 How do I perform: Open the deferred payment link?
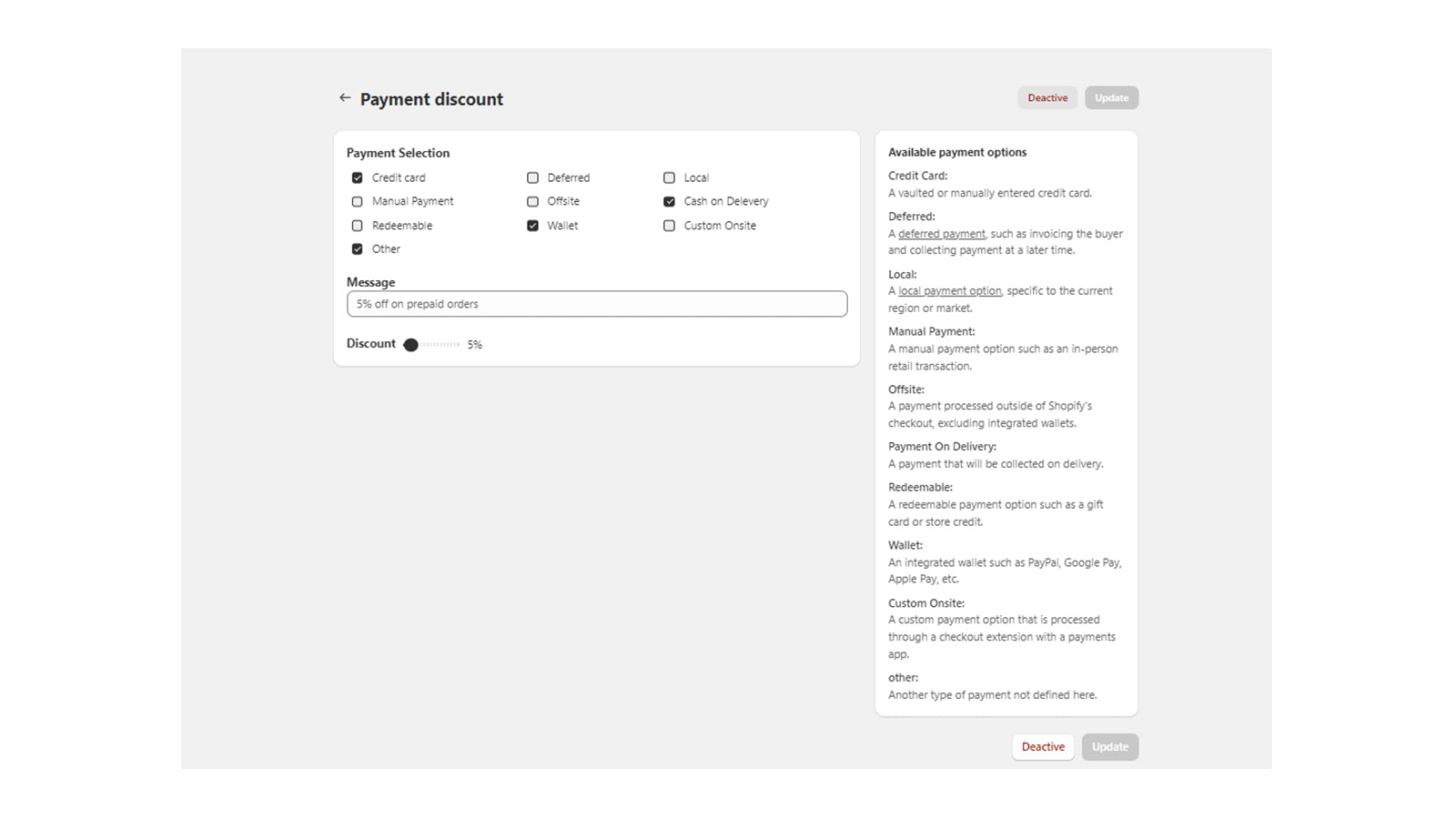pos(941,234)
